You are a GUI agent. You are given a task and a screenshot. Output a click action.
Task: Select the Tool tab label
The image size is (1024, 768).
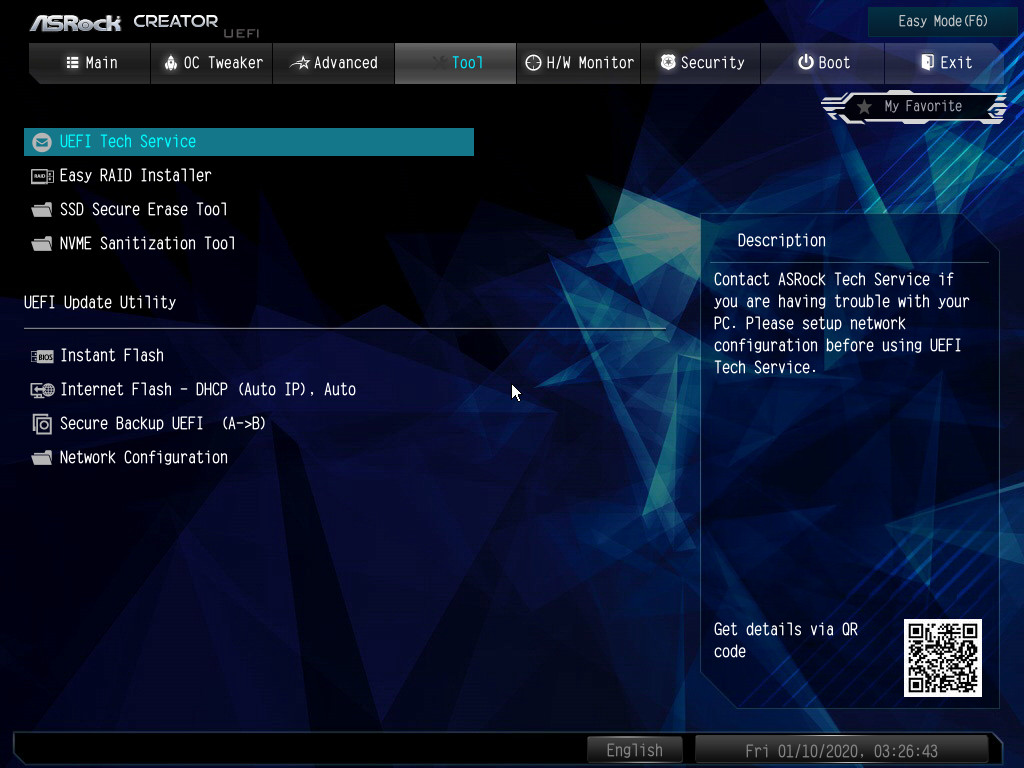tap(468, 63)
